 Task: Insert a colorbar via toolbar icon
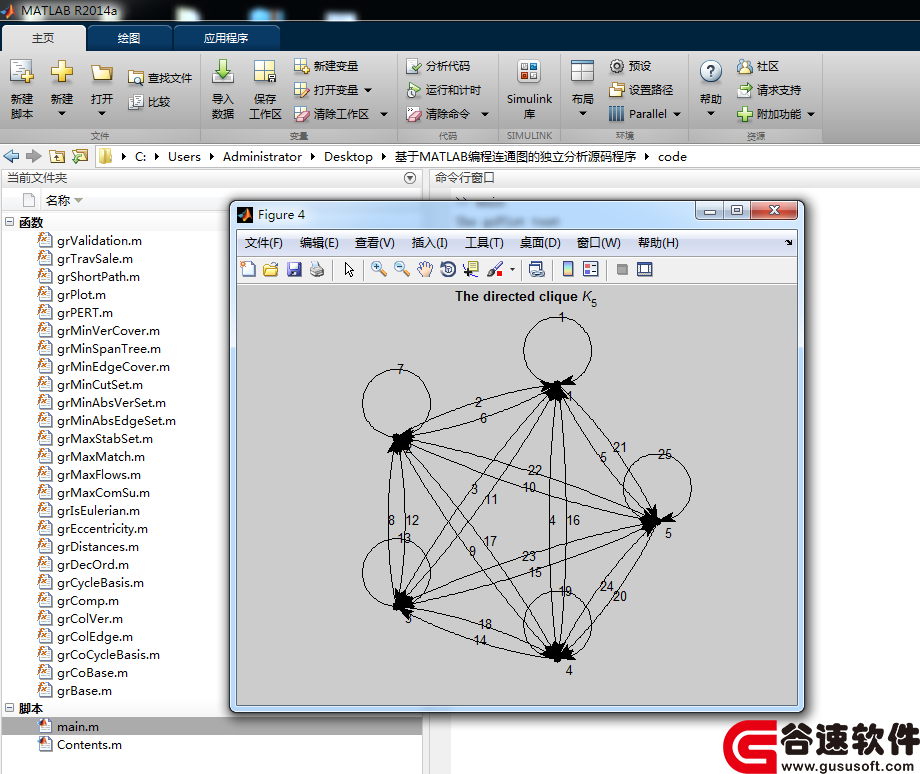pos(567,269)
